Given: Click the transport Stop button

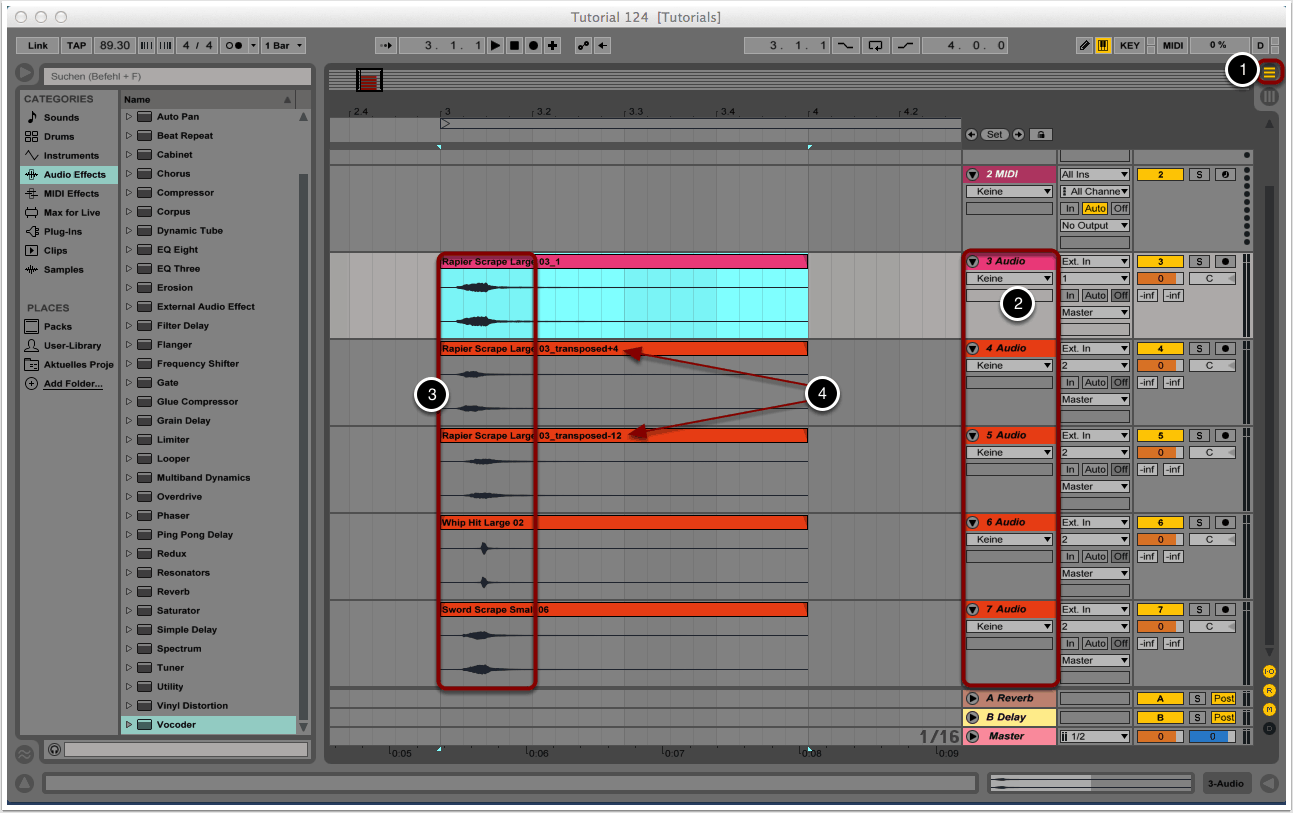Looking at the screenshot, I should [515, 46].
